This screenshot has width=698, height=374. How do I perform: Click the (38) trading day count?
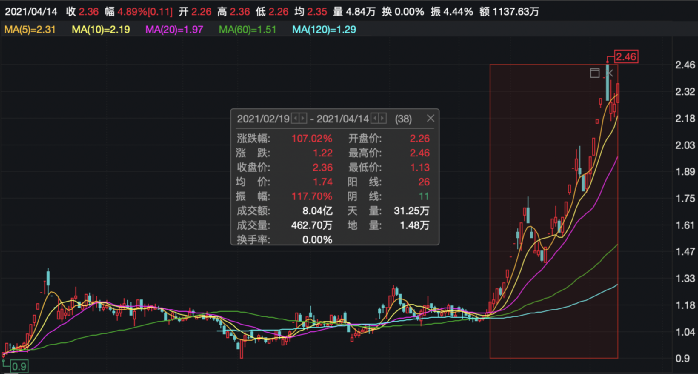(403, 119)
